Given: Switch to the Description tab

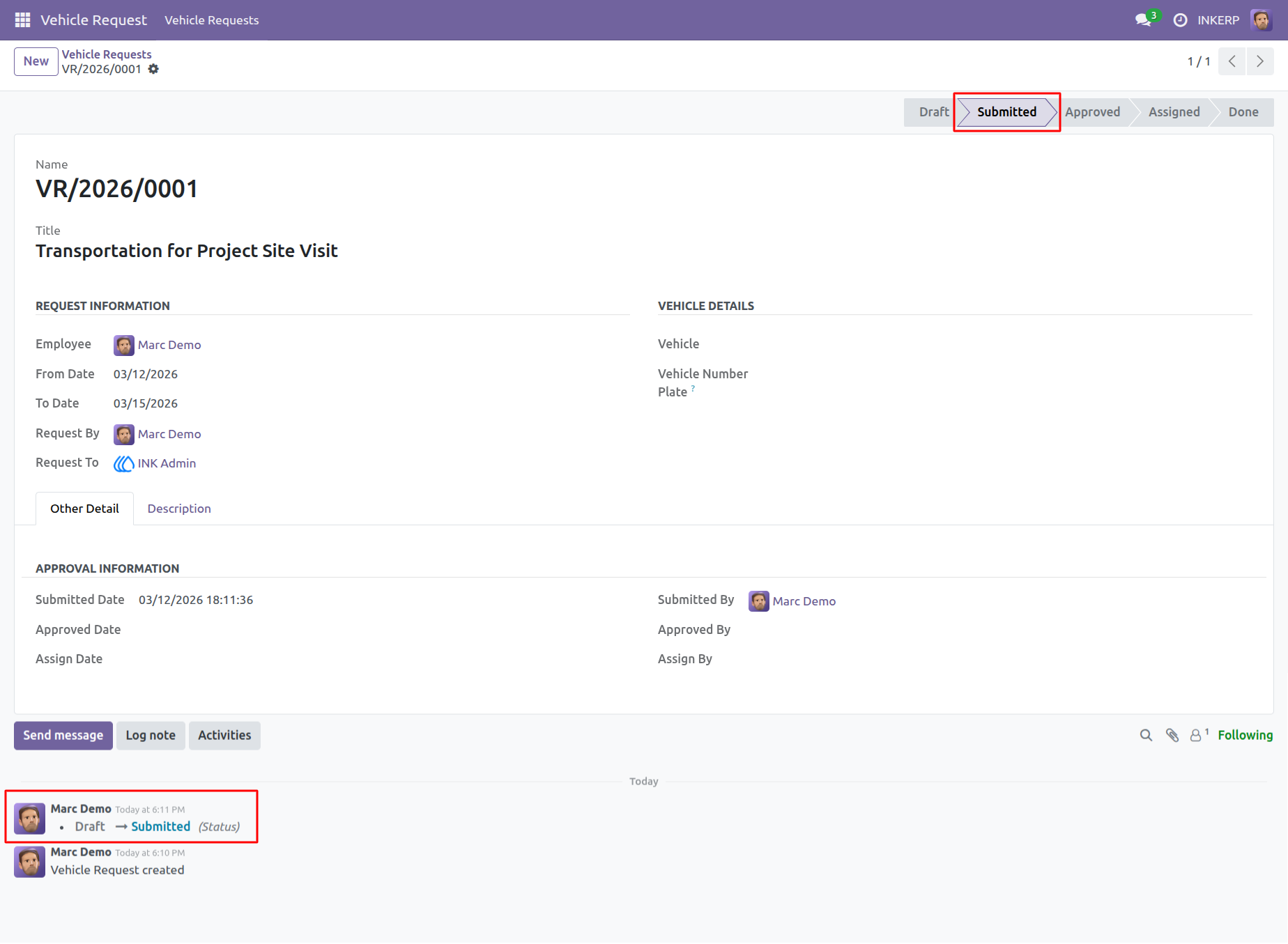Looking at the screenshot, I should pyautogui.click(x=179, y=509).
